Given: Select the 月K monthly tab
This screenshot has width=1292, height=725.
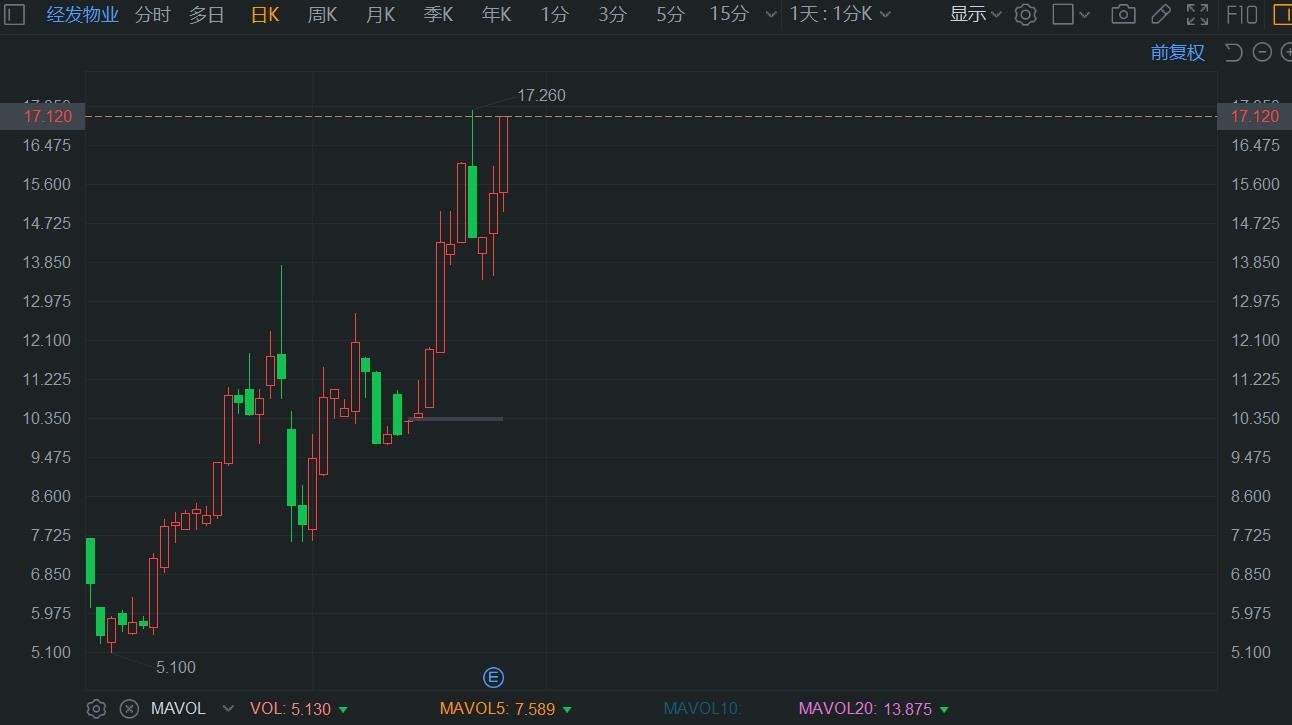Looking at the screenshot, I should point(380,14).
